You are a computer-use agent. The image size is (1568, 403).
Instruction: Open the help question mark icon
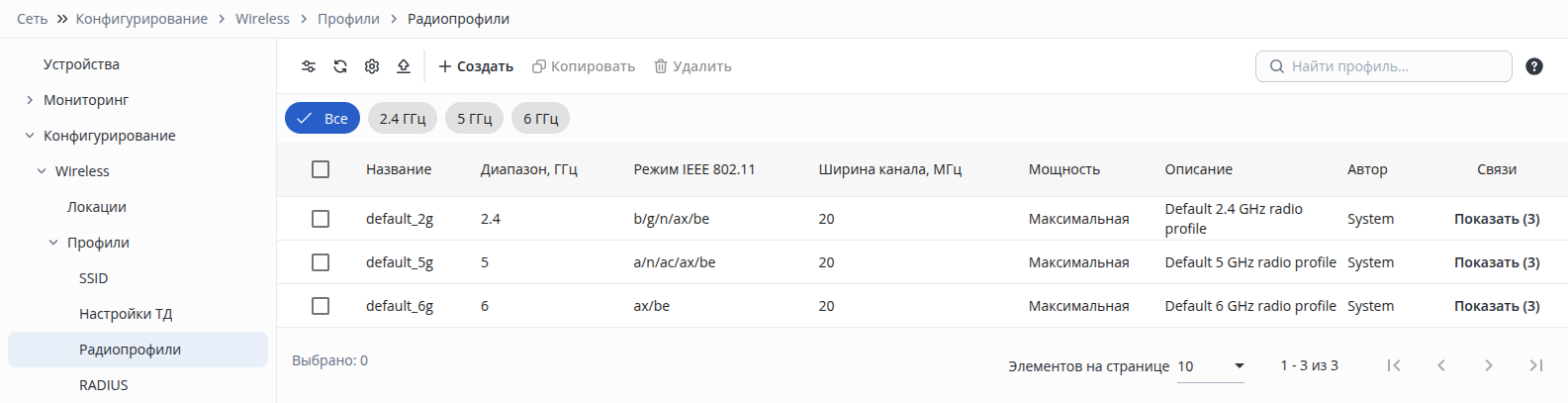pyautogui.click(x=1534, y=66)
